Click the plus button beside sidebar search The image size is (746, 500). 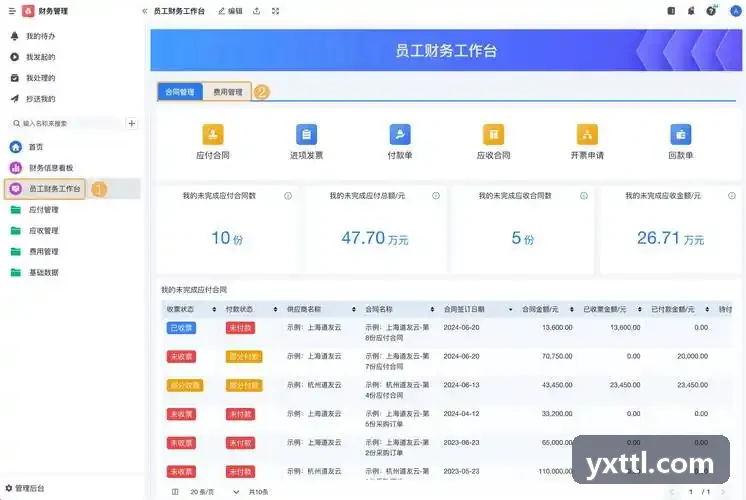[132, 123]
